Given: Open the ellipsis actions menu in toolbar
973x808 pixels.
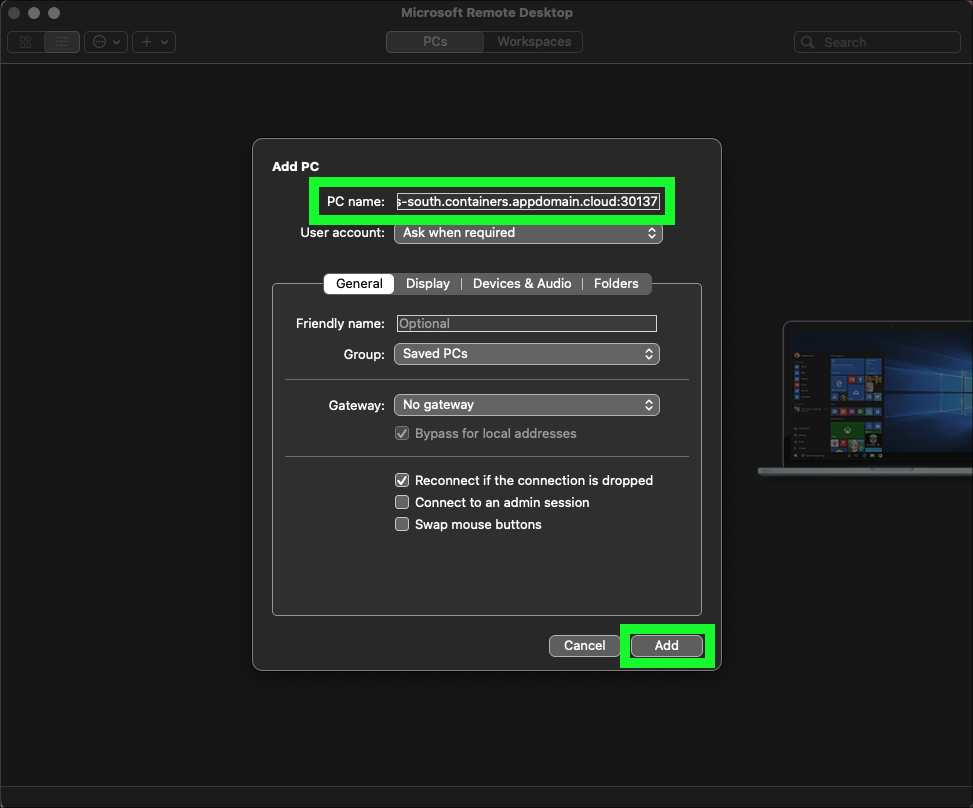Looking at the screenshot, I should click(105, 42).
